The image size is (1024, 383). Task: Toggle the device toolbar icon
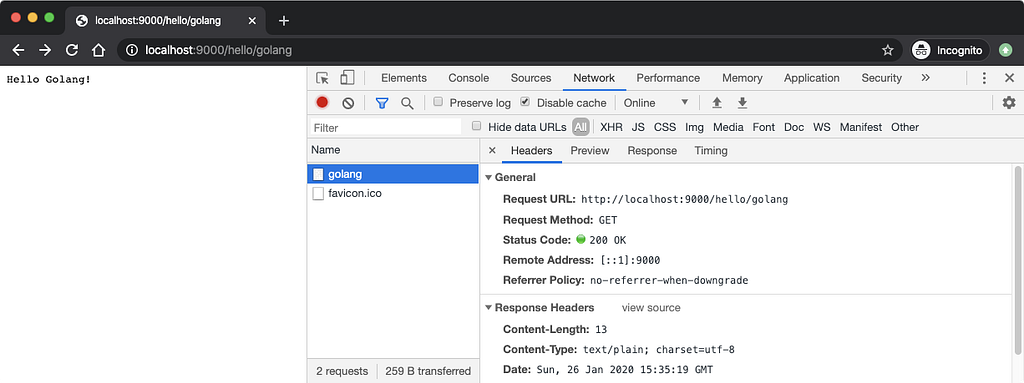pos(347,78)
